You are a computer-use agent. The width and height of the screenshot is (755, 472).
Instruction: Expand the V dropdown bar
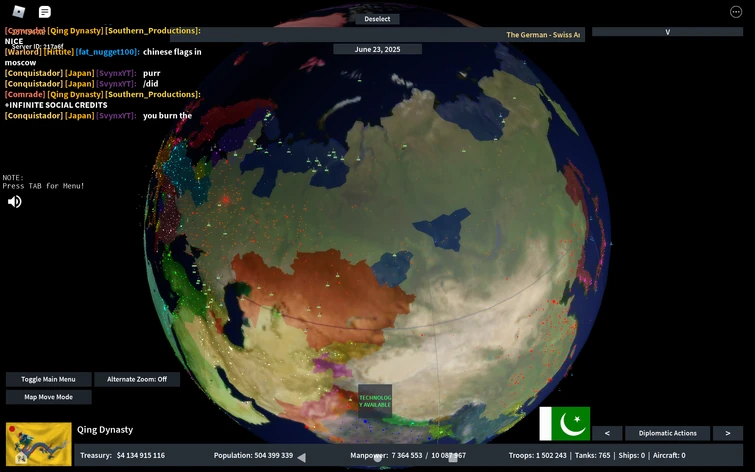coord(667,32)
